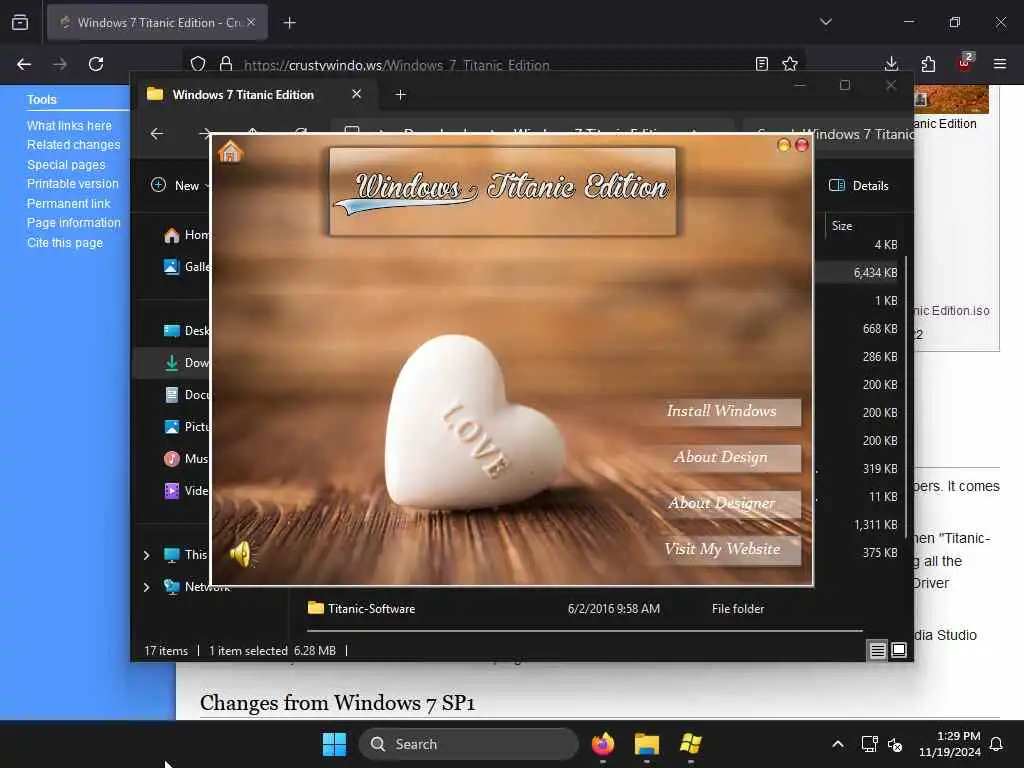Go back in File Explorer
This screenshot has width=1024, height=768.
157,134
